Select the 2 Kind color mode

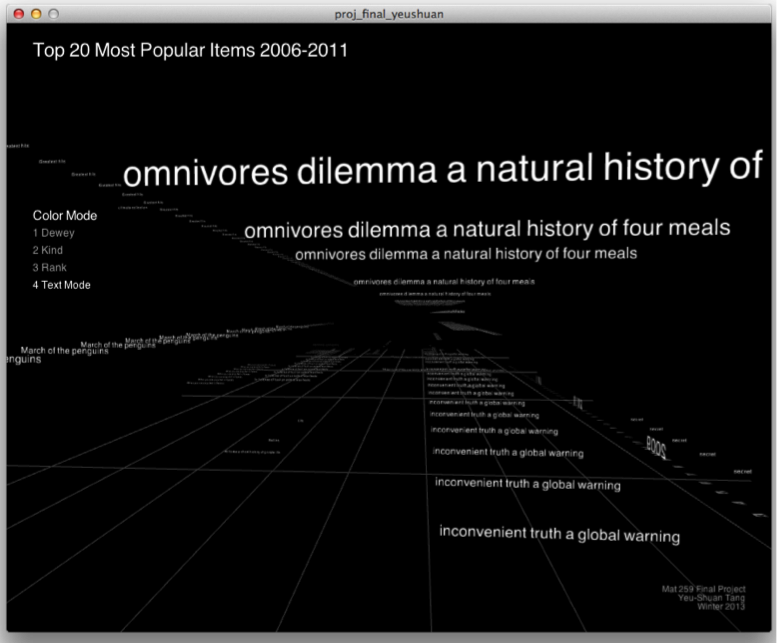coord(48,250)
